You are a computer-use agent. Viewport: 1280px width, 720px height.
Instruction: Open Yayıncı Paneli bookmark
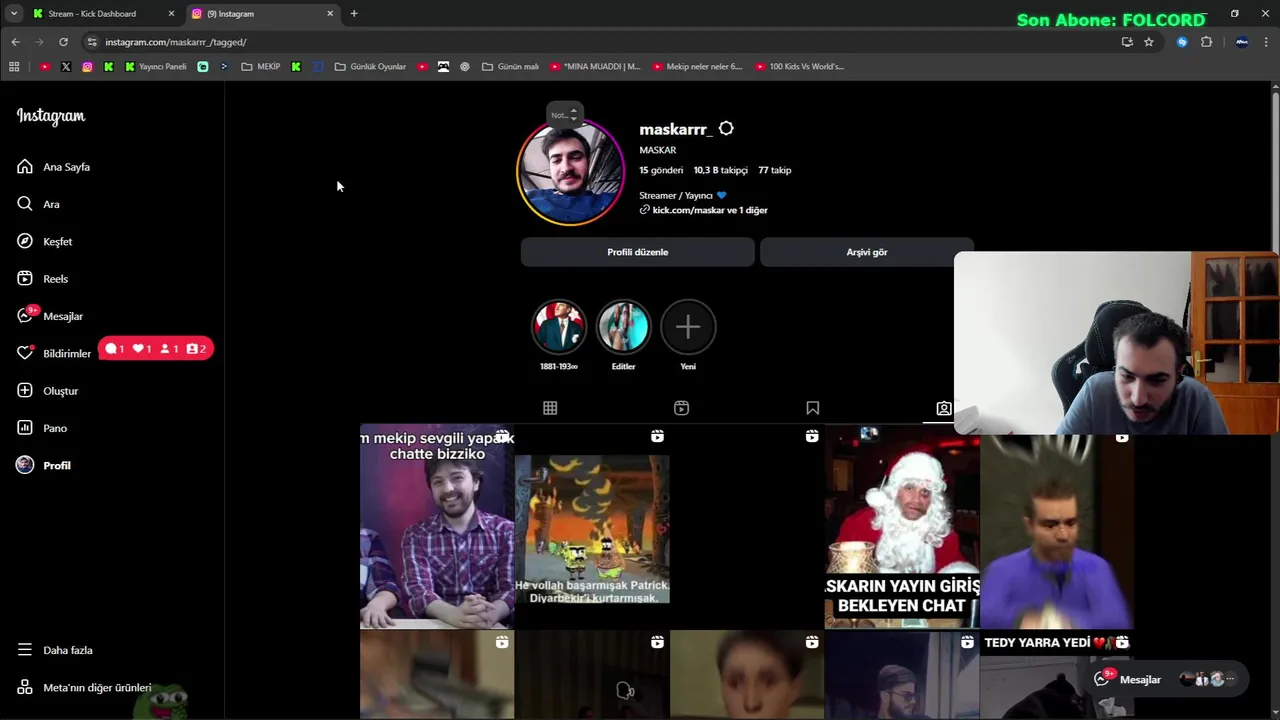tap(156, 67)
